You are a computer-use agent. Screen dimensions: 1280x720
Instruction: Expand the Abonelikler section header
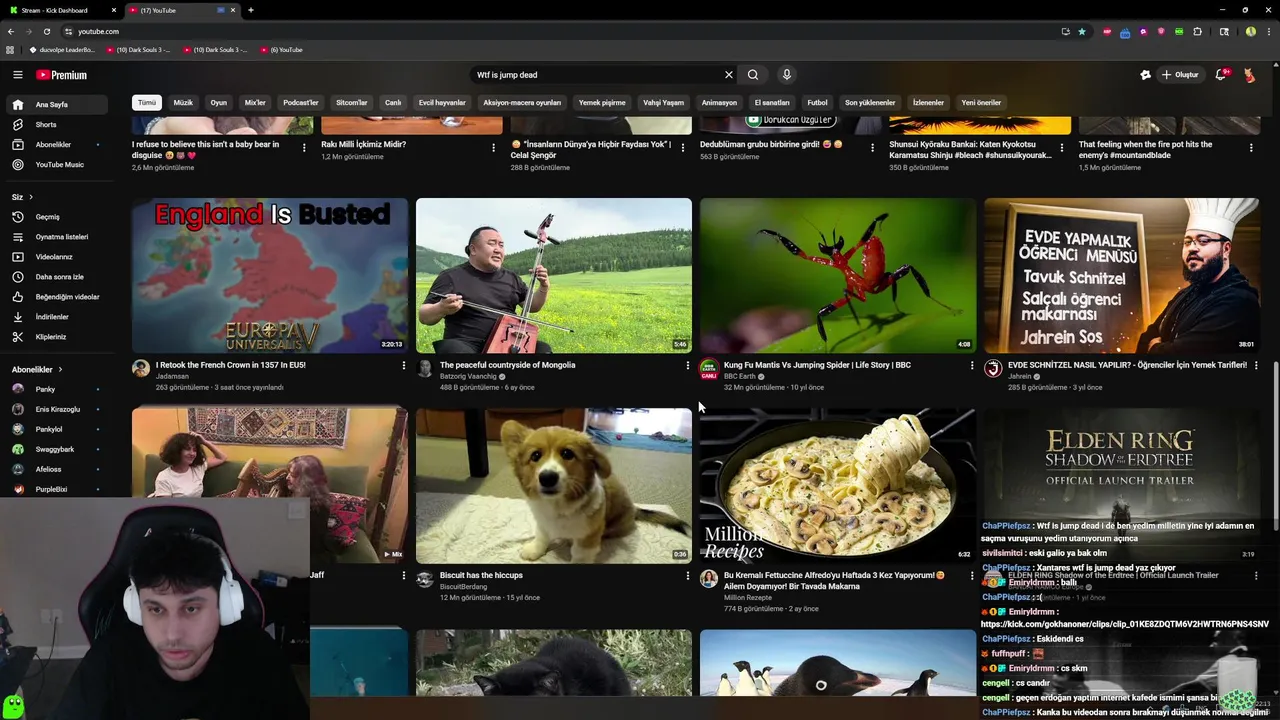pyautogui.click(x=37, y=370)
